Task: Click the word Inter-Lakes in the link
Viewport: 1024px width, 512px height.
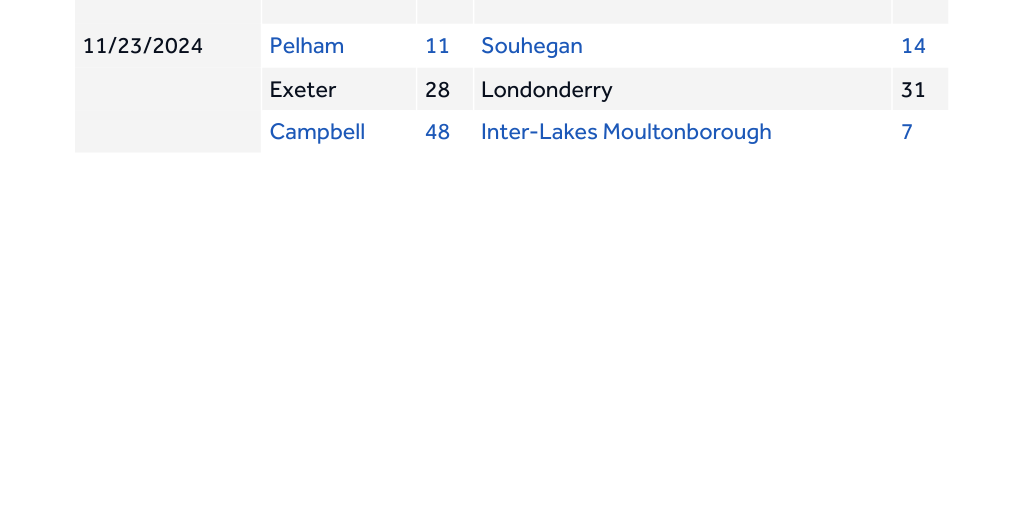Action: [x=539, y=132]
